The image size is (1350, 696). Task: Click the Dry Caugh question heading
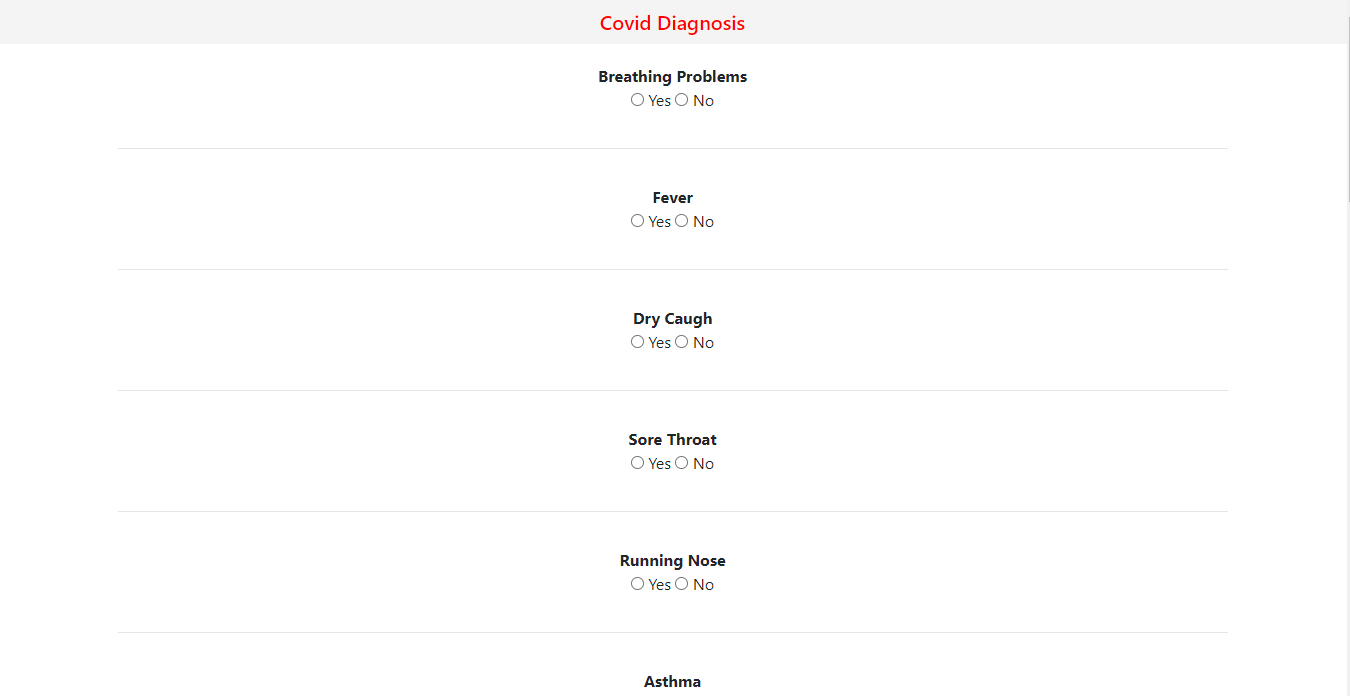(x=672, y=319)
